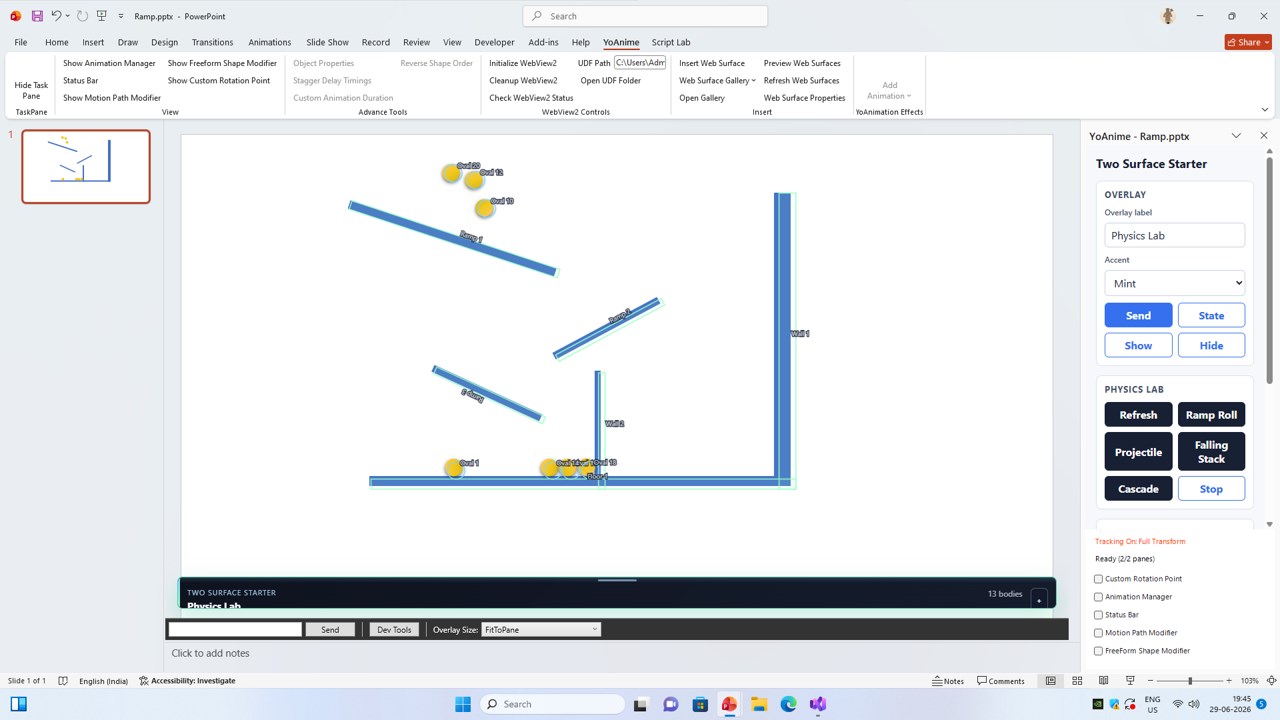Open Microsoft Store from the taskbar
The image size is (1280, 720).
tap(700, 704)
